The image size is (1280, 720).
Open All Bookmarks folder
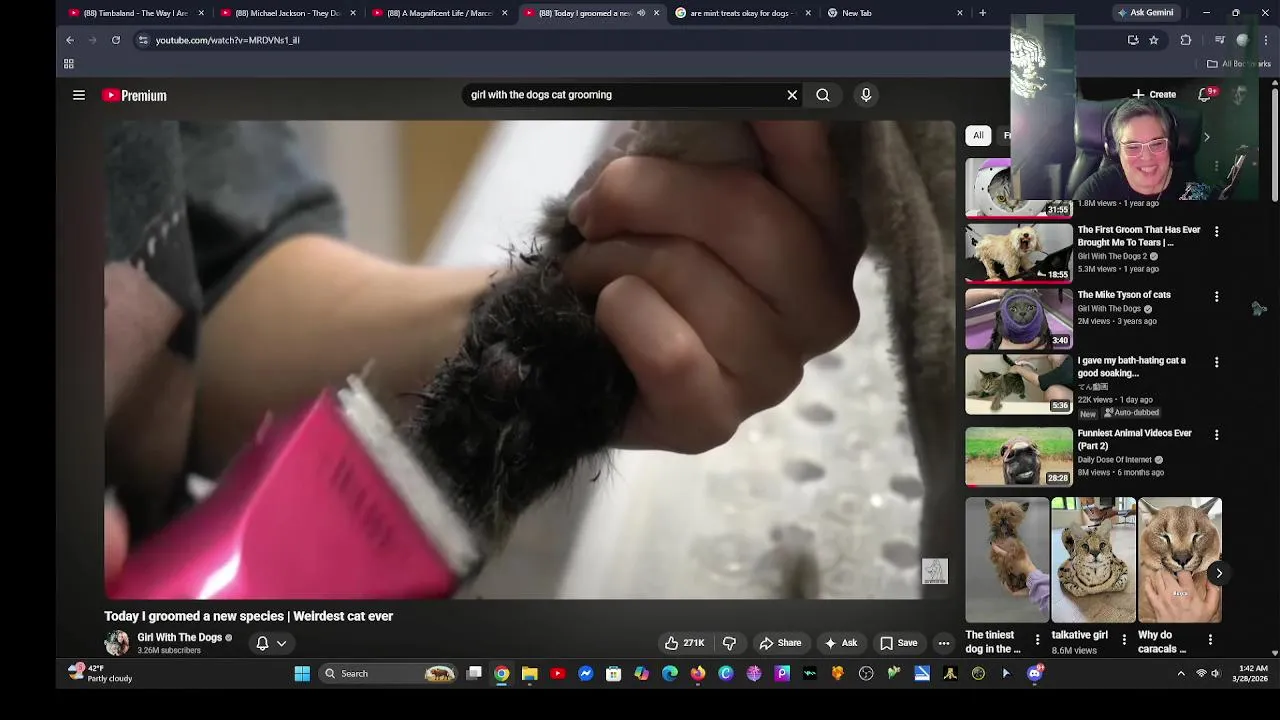point(1239,64)
